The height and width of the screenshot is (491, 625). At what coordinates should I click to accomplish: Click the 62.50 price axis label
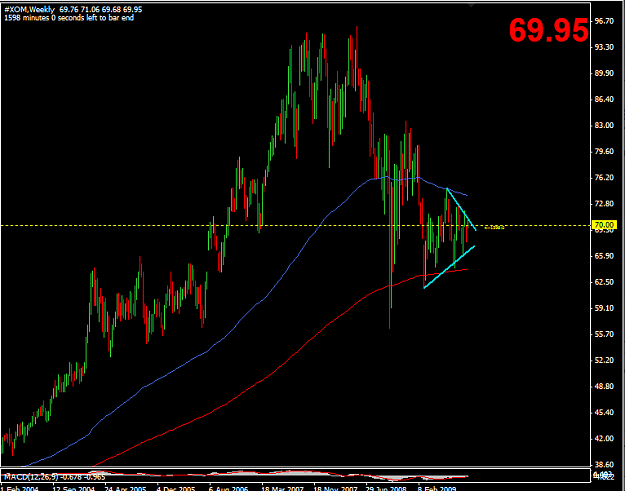[x=603, y=282]
